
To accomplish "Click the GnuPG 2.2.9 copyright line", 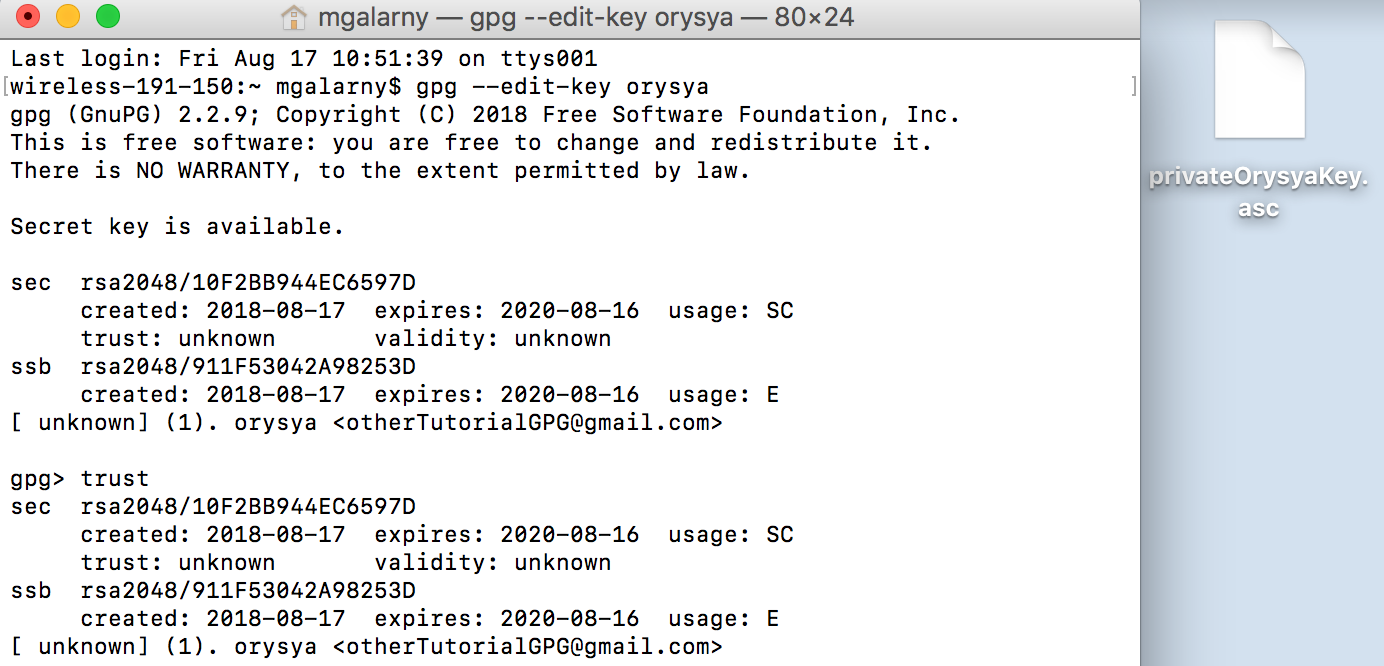I will click(x=485, y=114).
